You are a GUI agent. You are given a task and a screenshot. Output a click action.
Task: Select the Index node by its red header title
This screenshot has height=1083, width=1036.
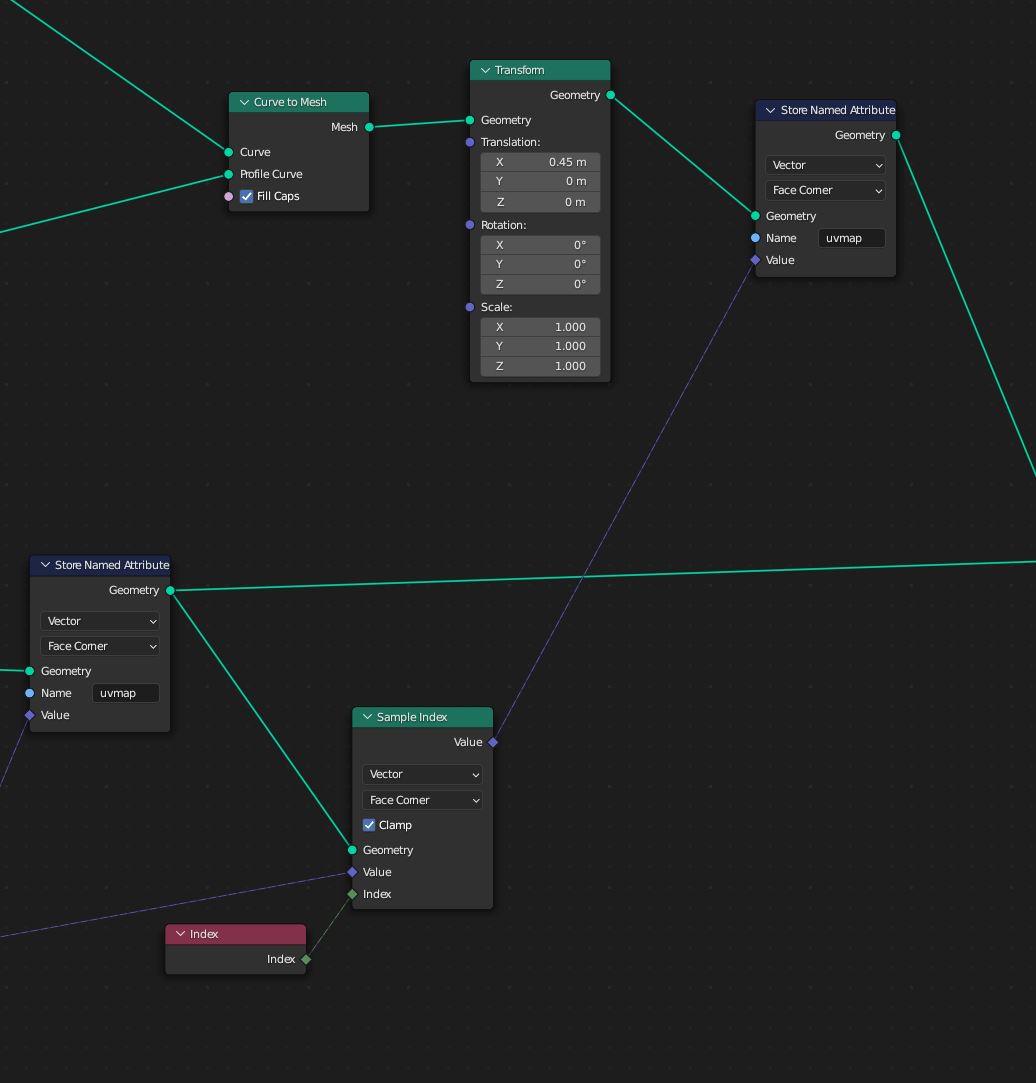tap(204, 934)
